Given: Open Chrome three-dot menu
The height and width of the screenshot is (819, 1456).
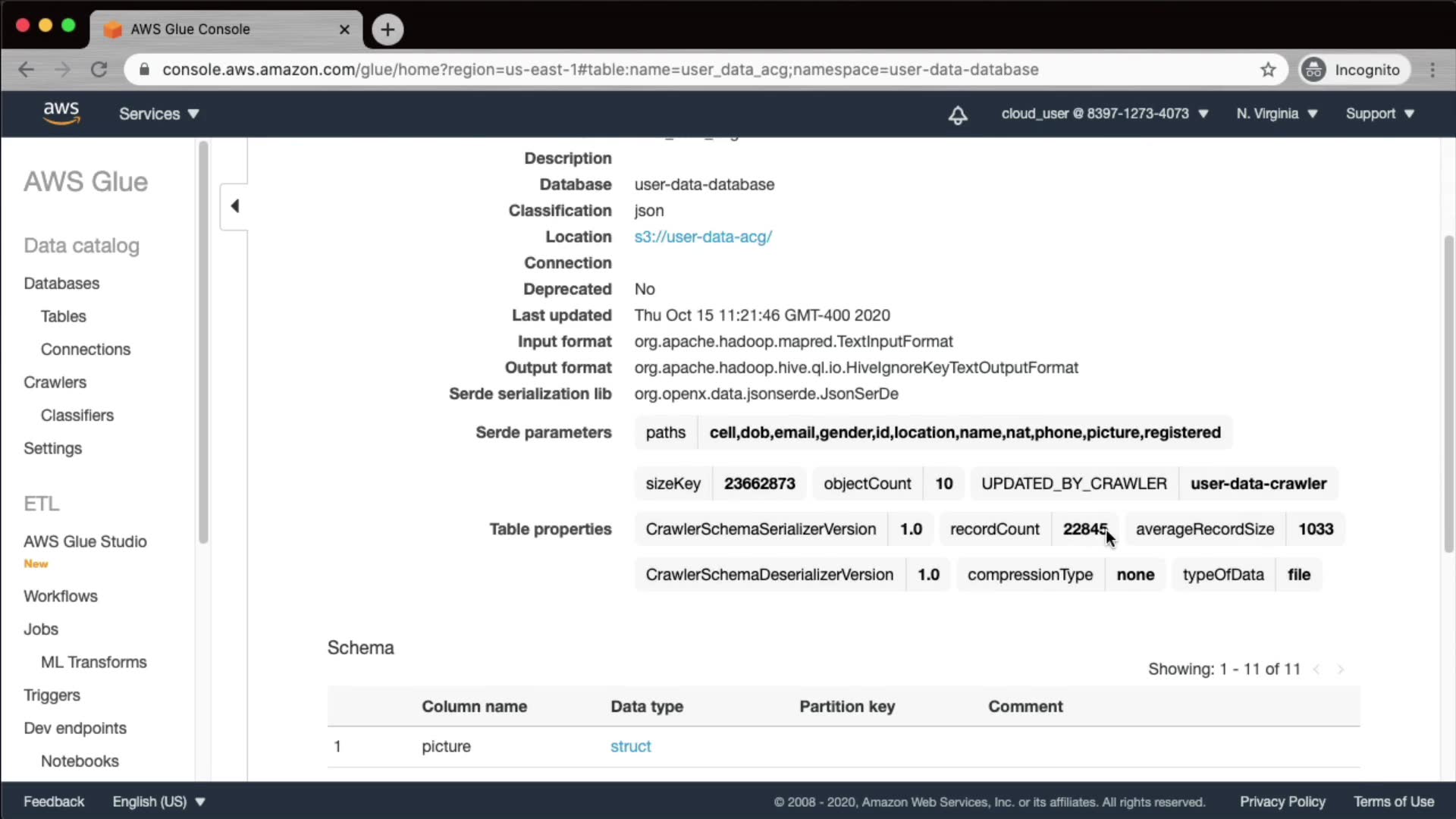Looking at the screenshot, I should [x=1432, y=70].
